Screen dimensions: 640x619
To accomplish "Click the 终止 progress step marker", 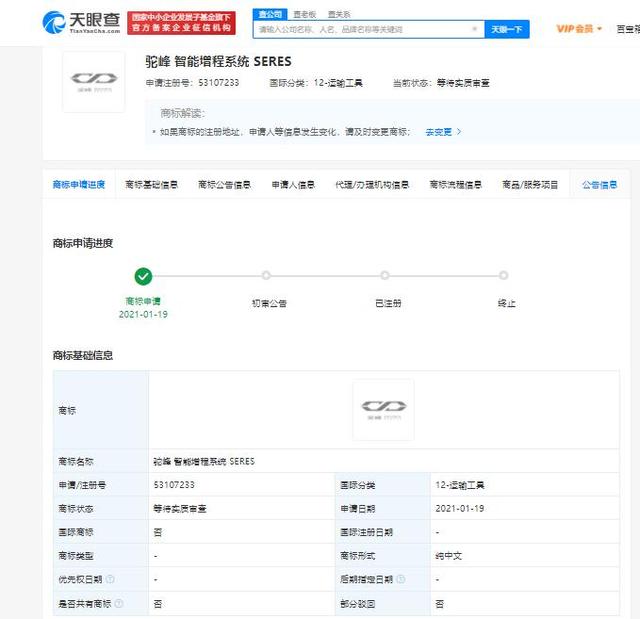I will 504,275.
